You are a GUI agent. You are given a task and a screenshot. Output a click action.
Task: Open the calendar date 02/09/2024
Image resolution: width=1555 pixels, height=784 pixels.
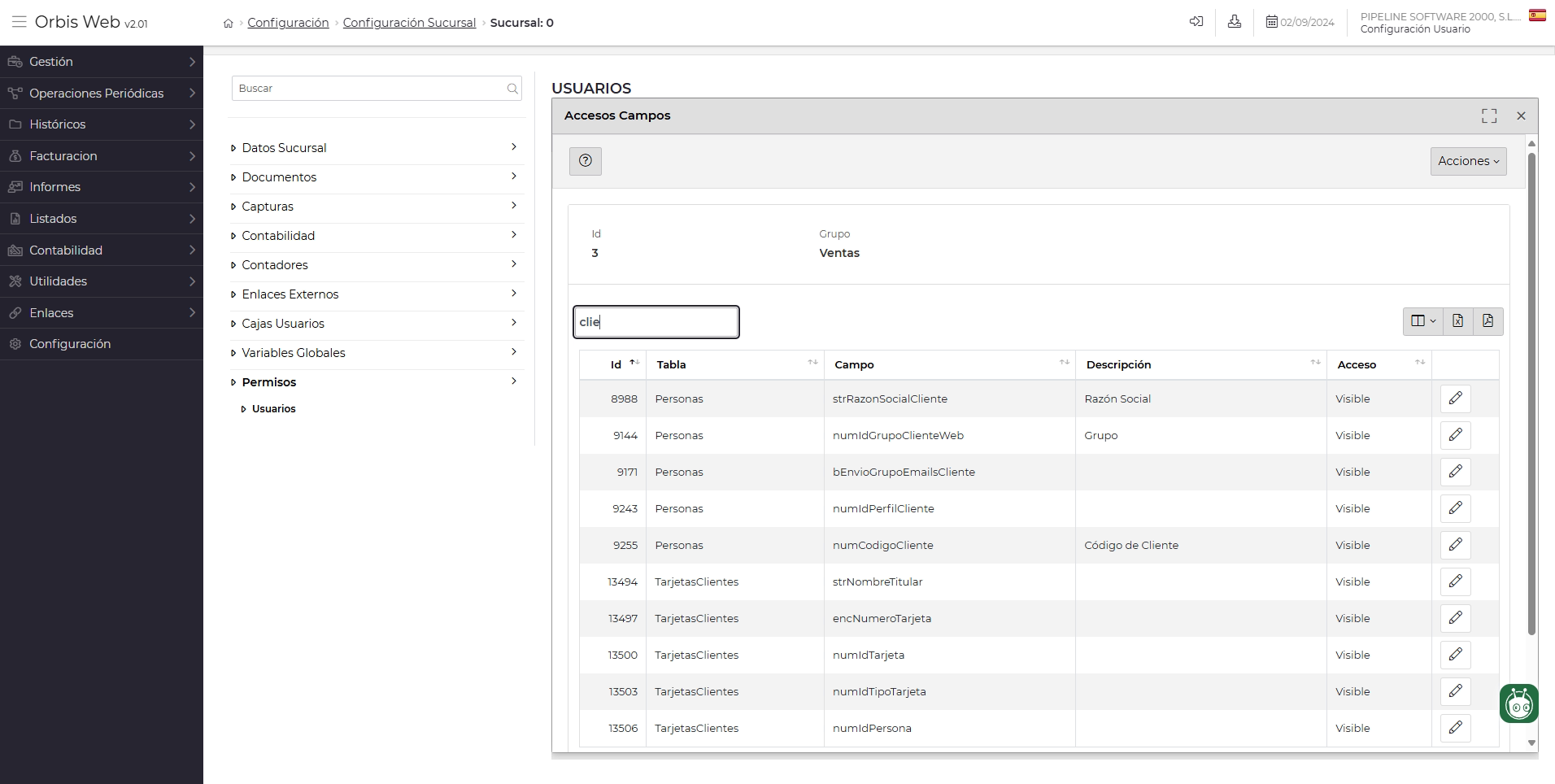1300,23
